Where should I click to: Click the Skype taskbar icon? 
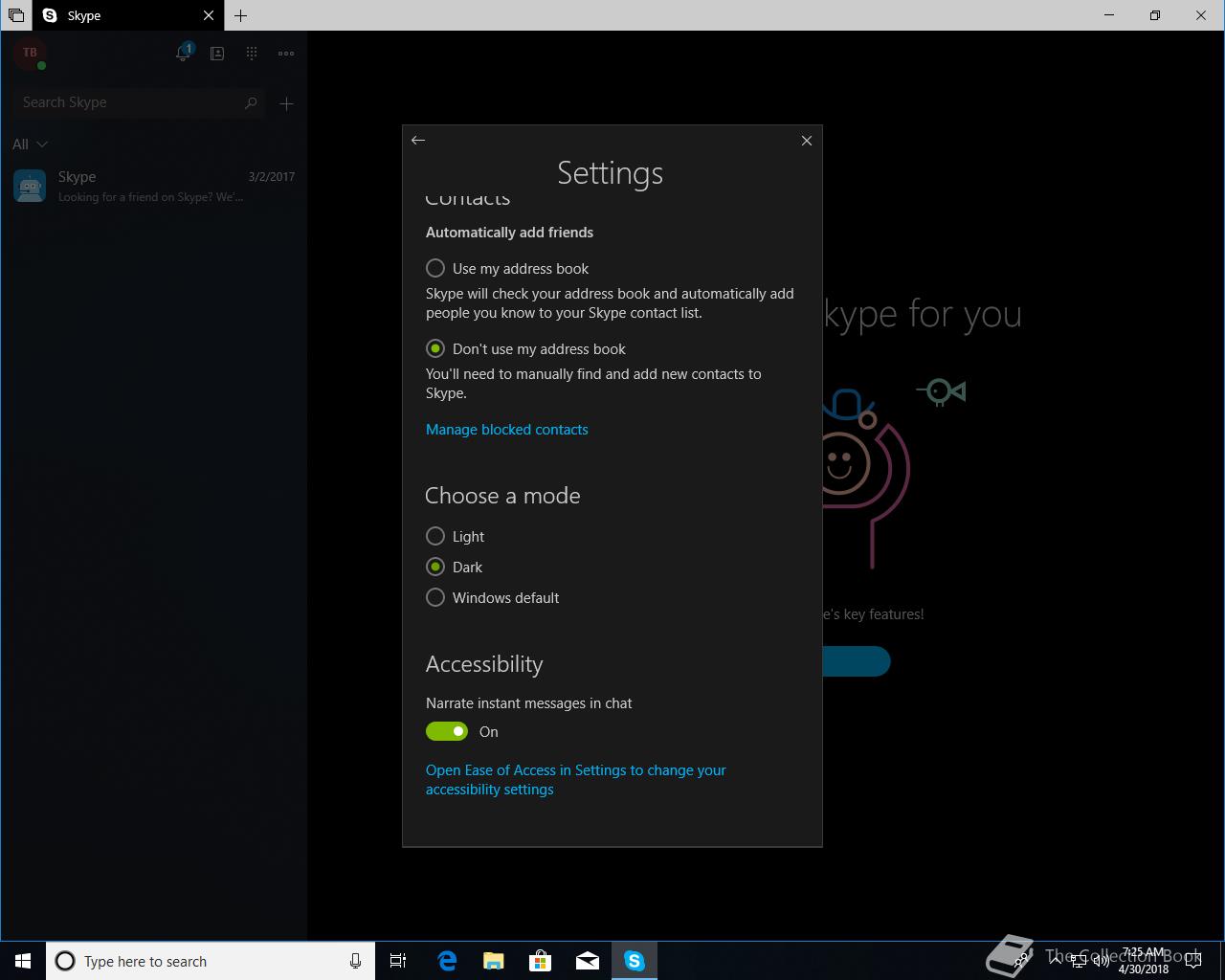coord(635,961)
